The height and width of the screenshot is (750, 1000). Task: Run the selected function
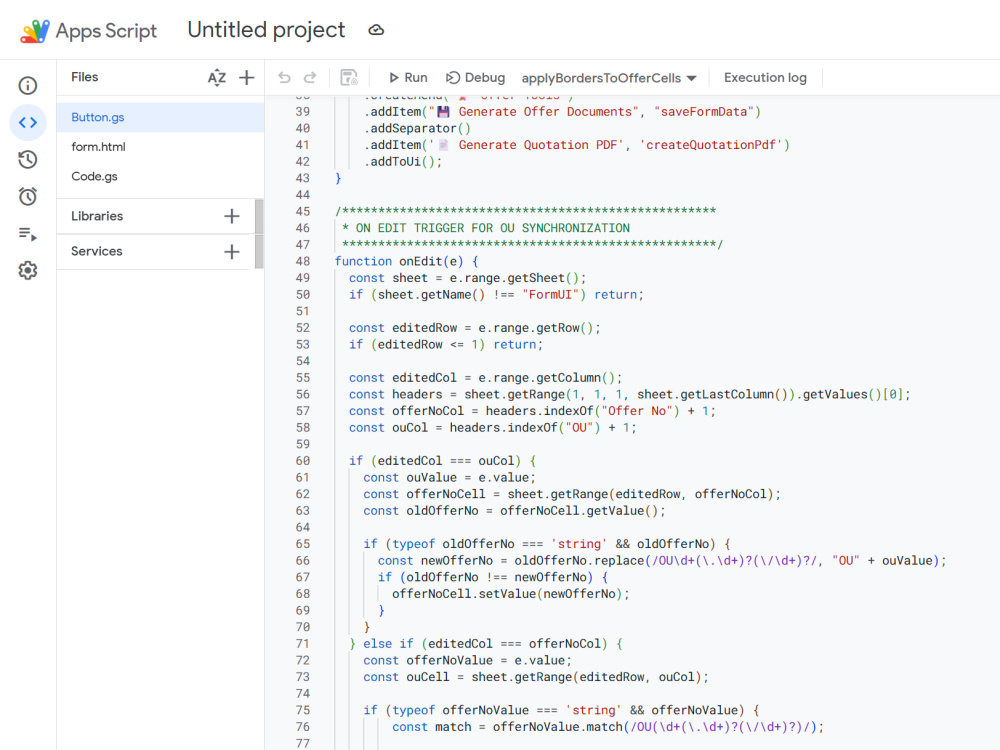pyautogui.click(x=408, y=78)
